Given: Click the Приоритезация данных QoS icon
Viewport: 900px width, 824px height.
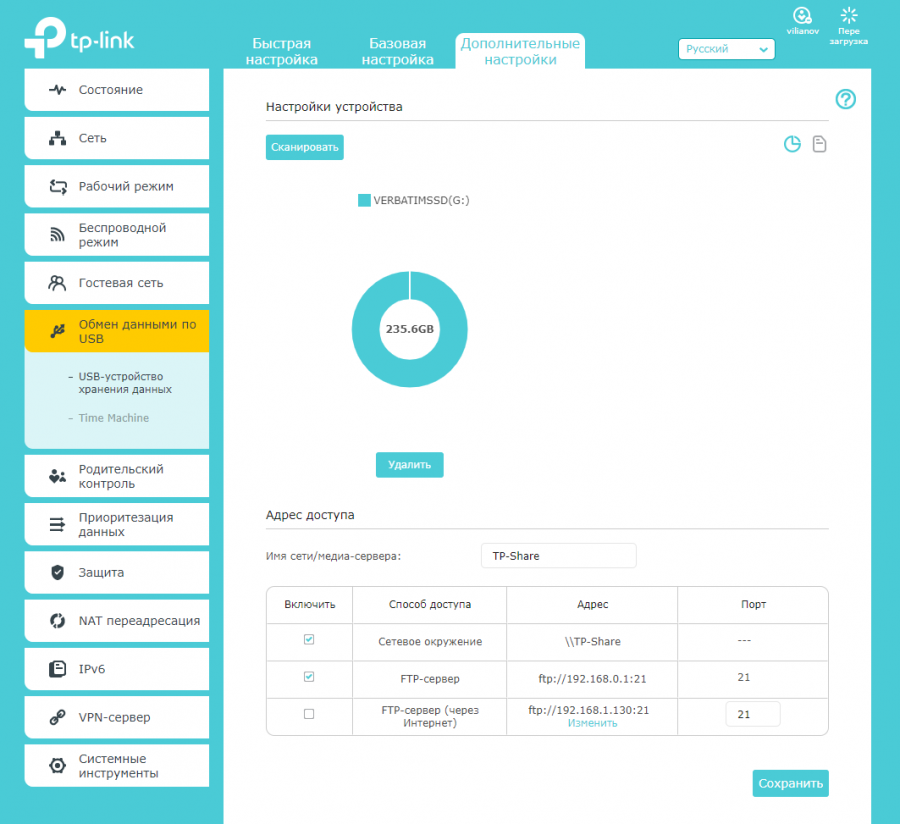Looking at the screenshot, I should 57,524.
